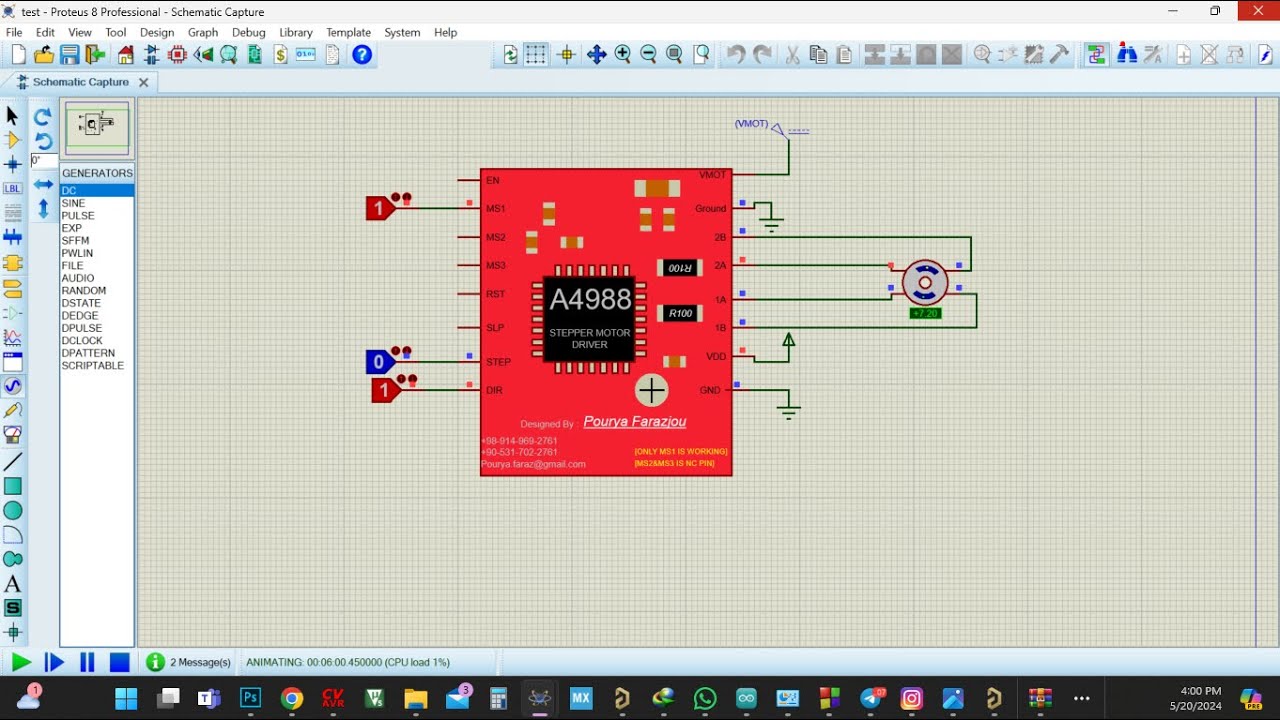This screenshot has width=1280, height=720.
Task: Select the Wire Label LBL tool
Action: tap(13, 188)
